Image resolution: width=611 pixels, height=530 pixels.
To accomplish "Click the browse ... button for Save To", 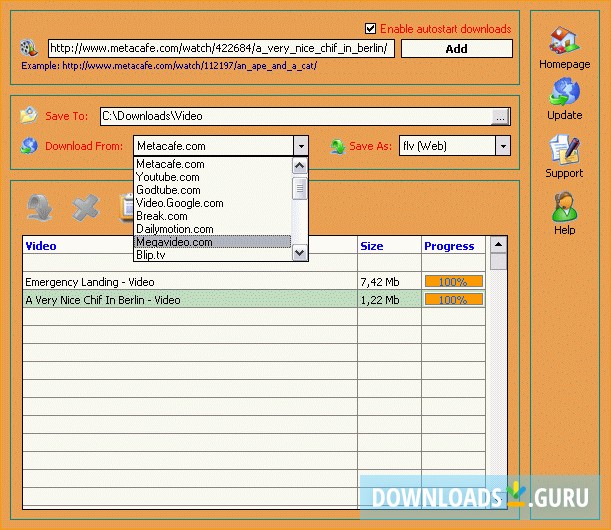I will tap(501, 117).
